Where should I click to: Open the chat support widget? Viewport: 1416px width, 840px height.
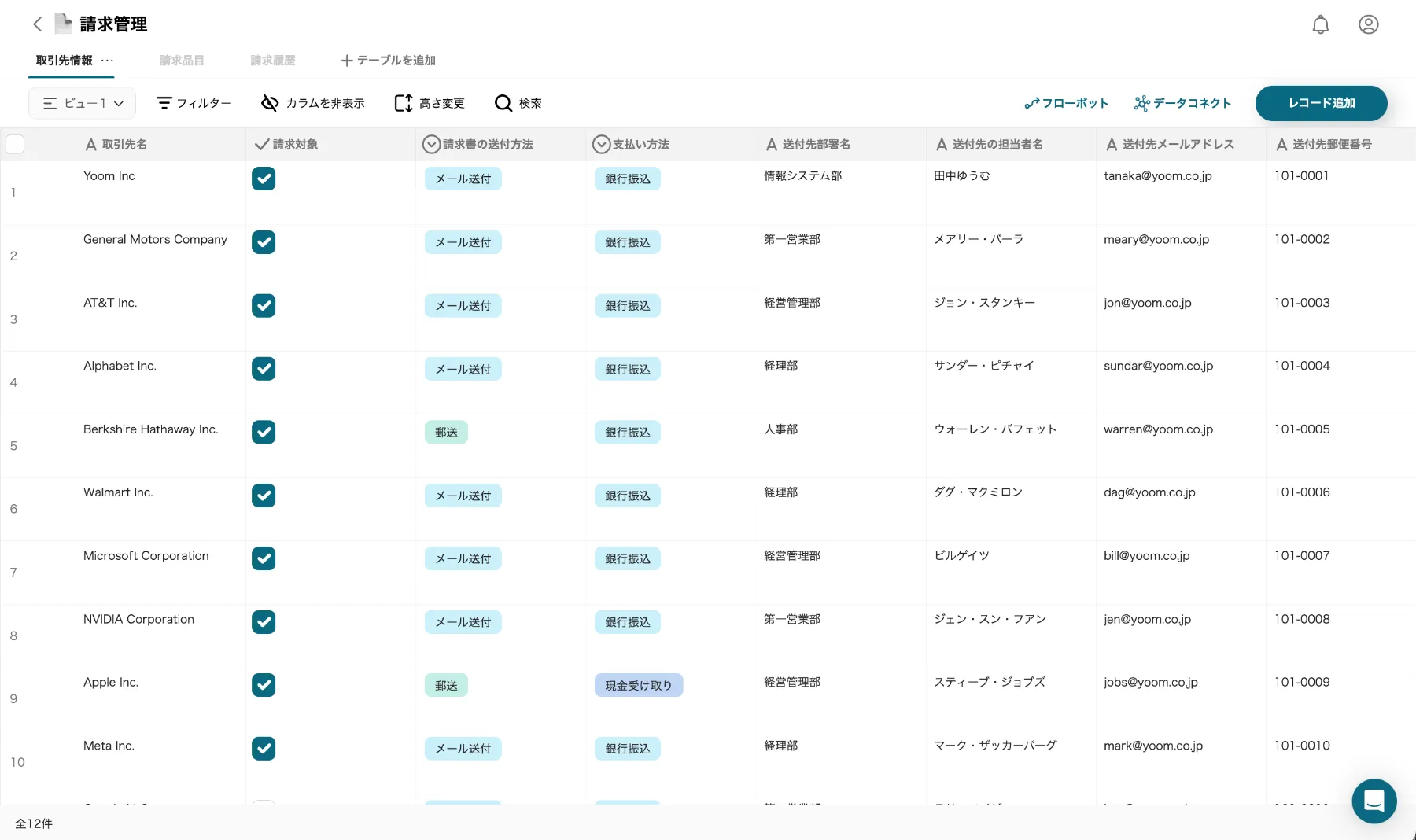point(1374,801)
